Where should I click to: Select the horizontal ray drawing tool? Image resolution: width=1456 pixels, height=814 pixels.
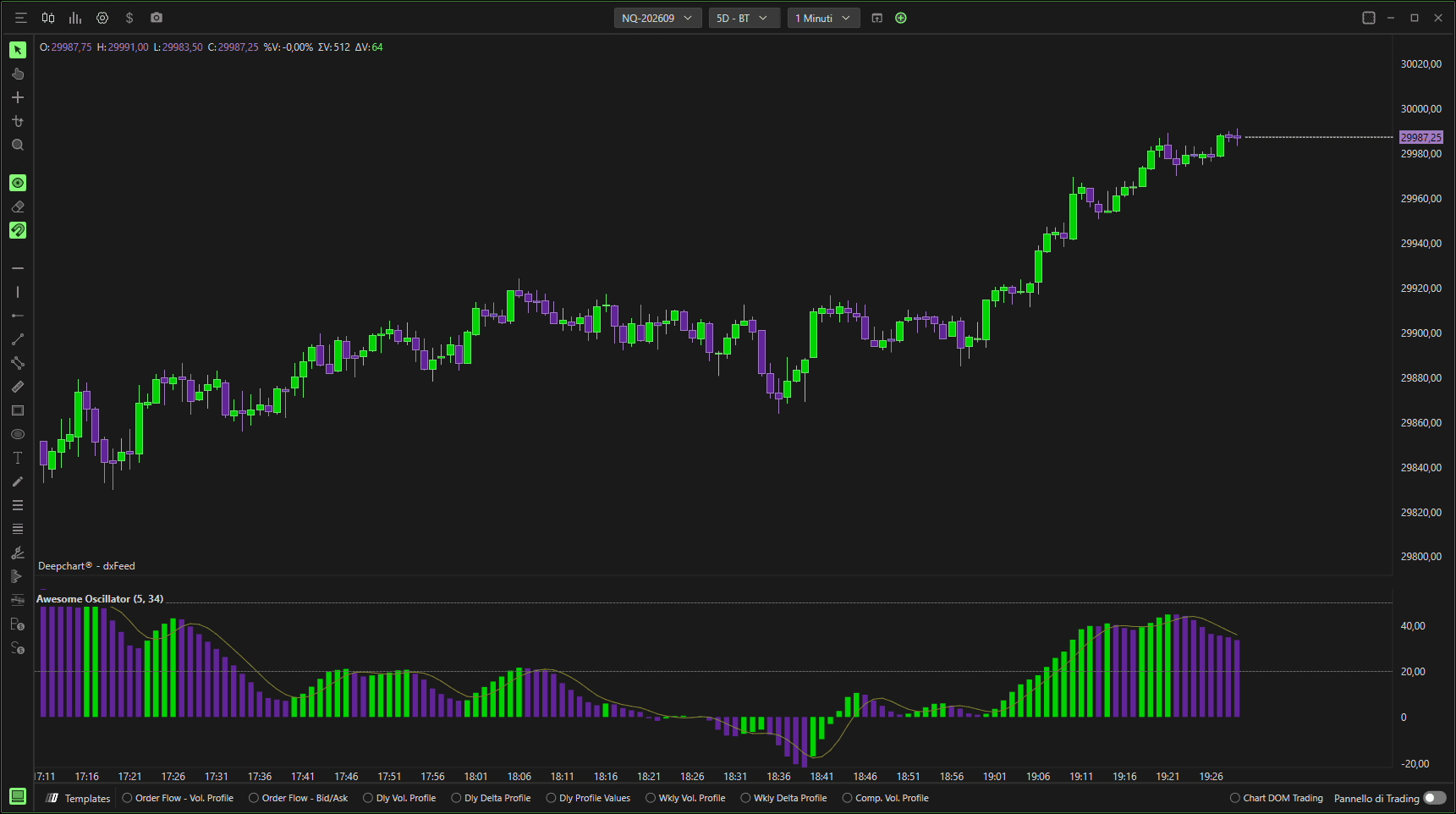coord(18,316)
